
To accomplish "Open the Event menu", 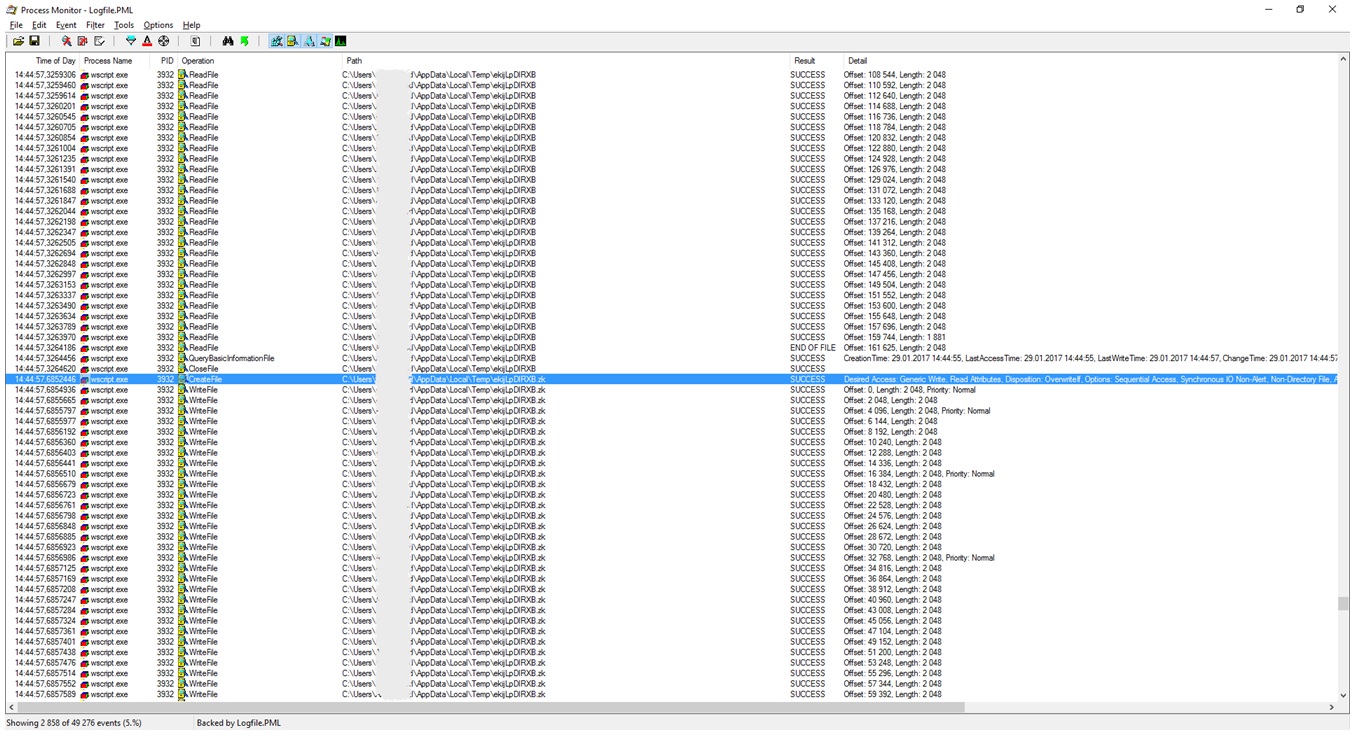I will (66, 25).
